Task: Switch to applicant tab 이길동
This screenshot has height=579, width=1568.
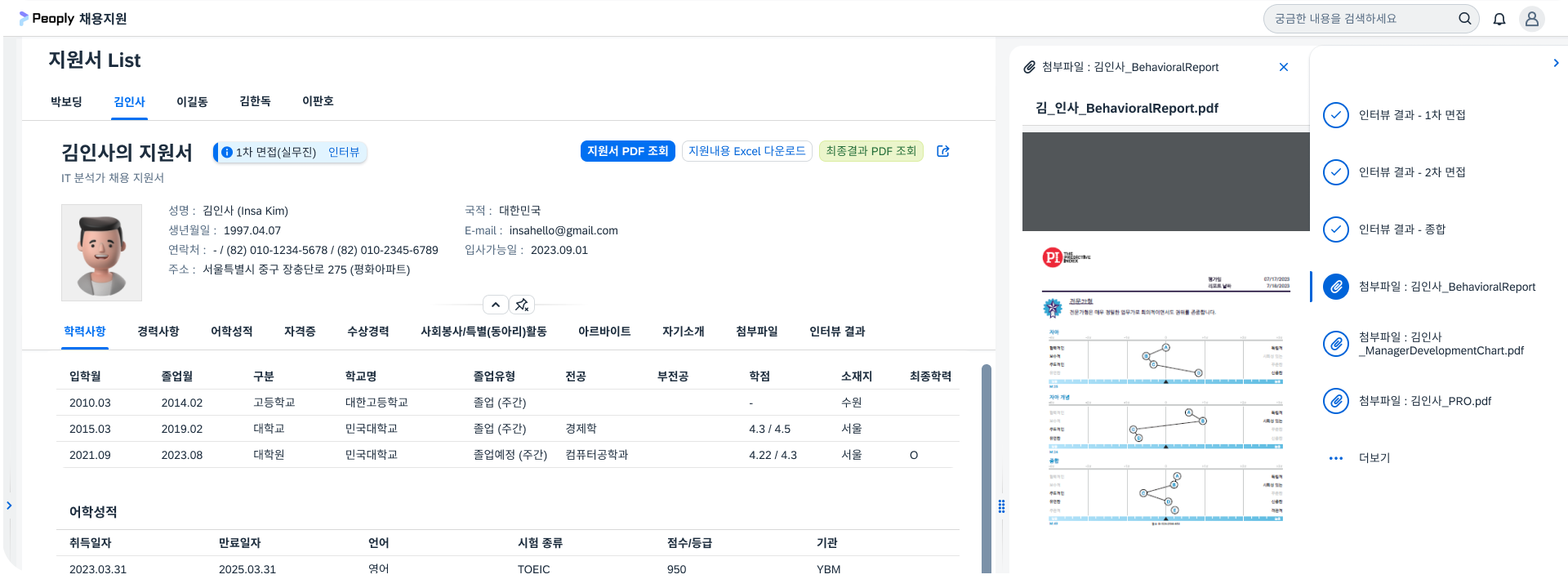Action: tap(192, 102)
